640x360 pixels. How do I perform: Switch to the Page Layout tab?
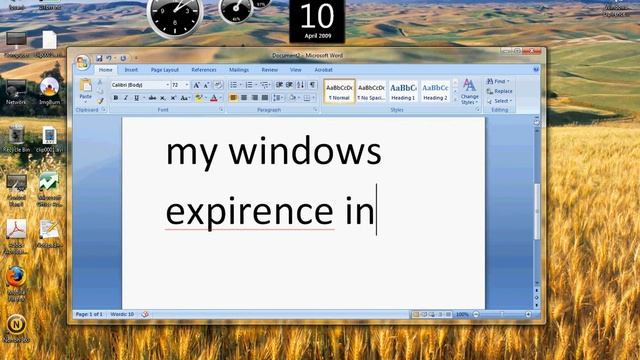[x=165, y=70]
